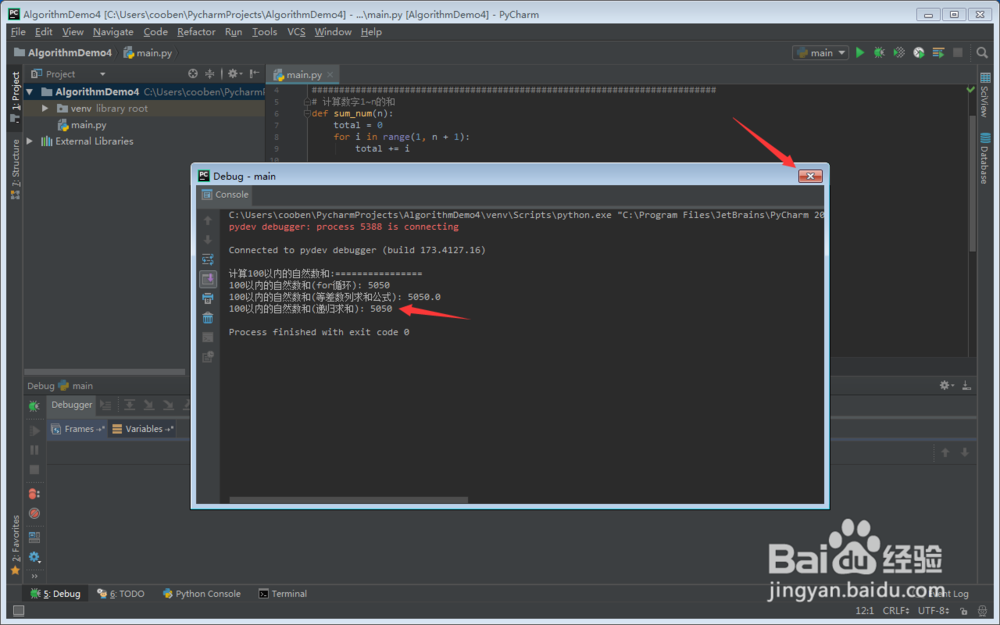Open Search Everywhere magnifier
Viewport: 1000px width, 625px height.
coord(982,53)
